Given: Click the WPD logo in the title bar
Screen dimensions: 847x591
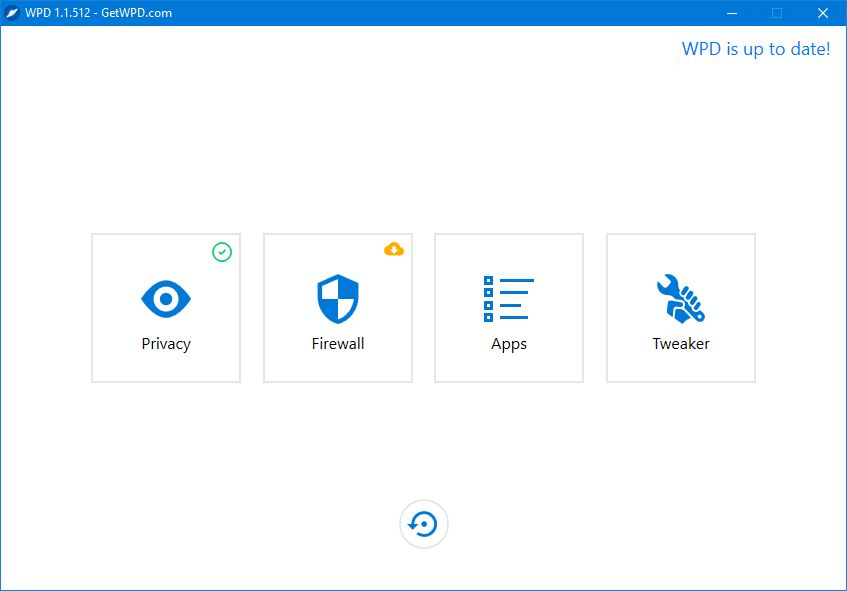Looking at the screenshot, I should [x=13, y=13].
